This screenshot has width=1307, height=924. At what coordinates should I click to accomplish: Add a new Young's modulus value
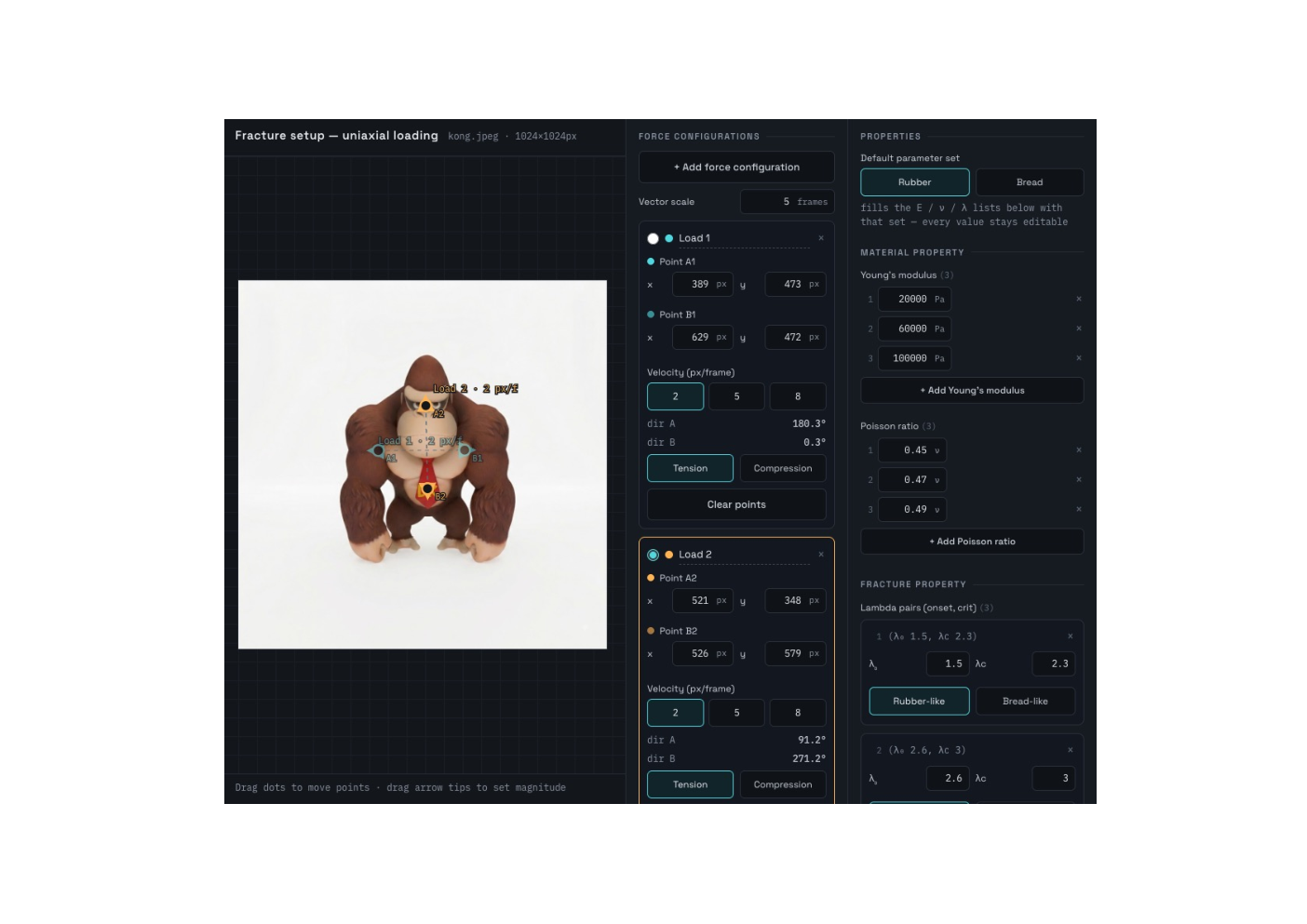972,391
